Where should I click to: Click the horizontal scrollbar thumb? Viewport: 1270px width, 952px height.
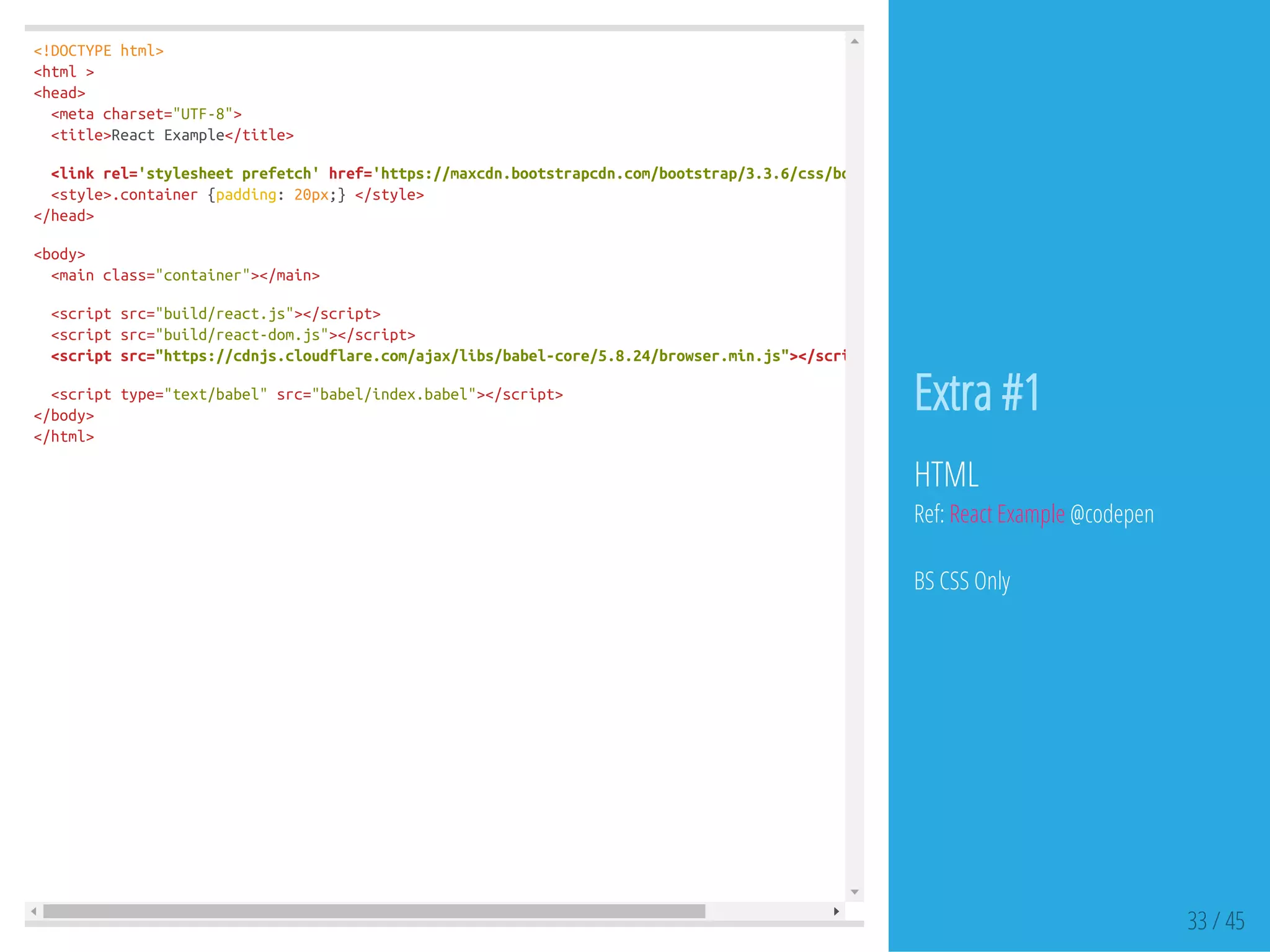pyautogui.click(x=374, y=911)
